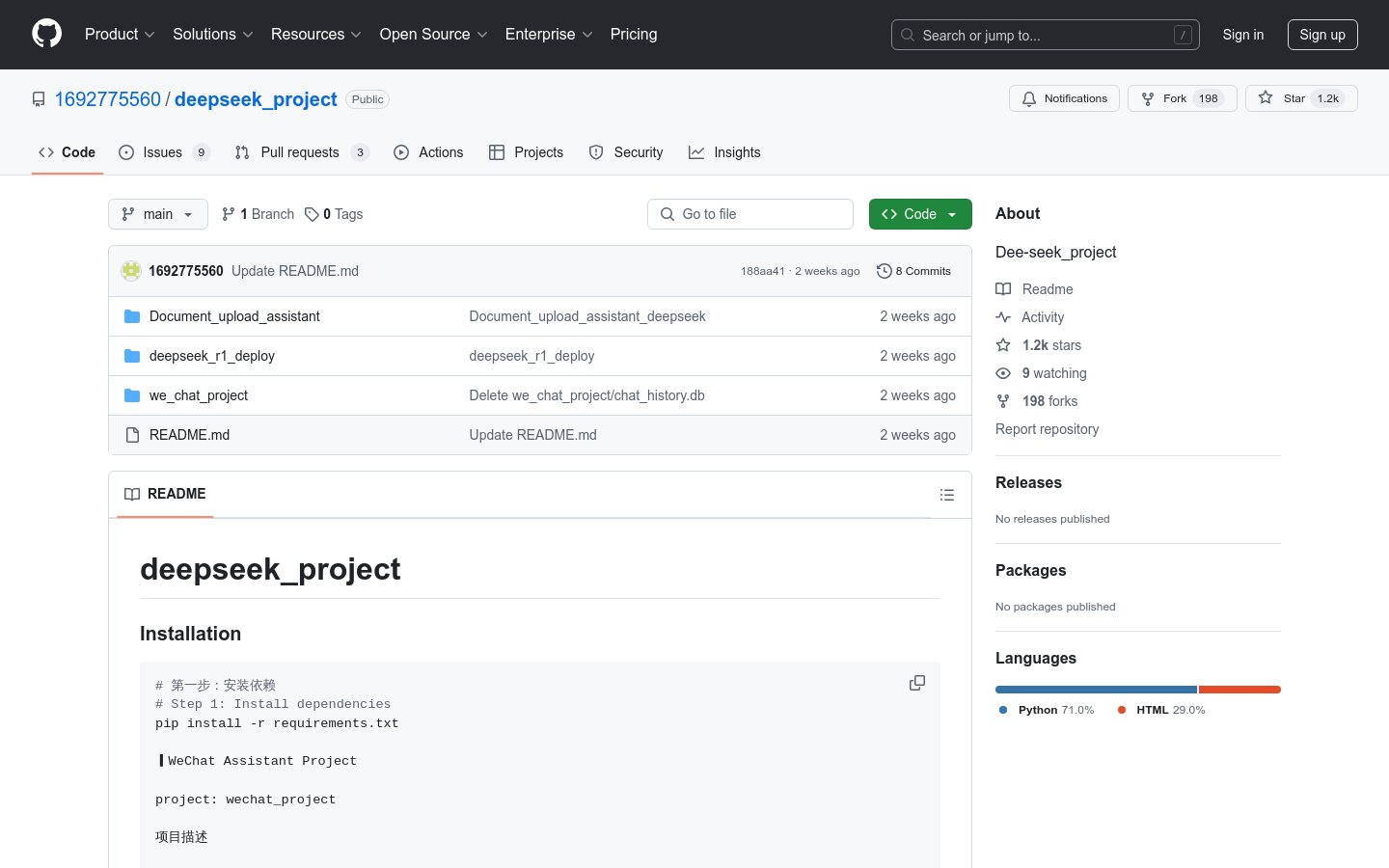Switch to the Issues tab
Image resolution: width=1389 pixels, height=868 pixels.
tap(163, 152)
